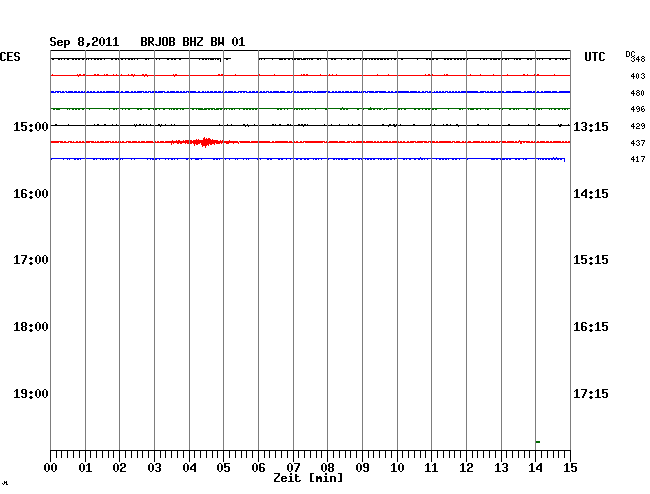Click the DC offset value 348
Image resolution: width=650 pixels, height=494 pixels.
[638, 59]
